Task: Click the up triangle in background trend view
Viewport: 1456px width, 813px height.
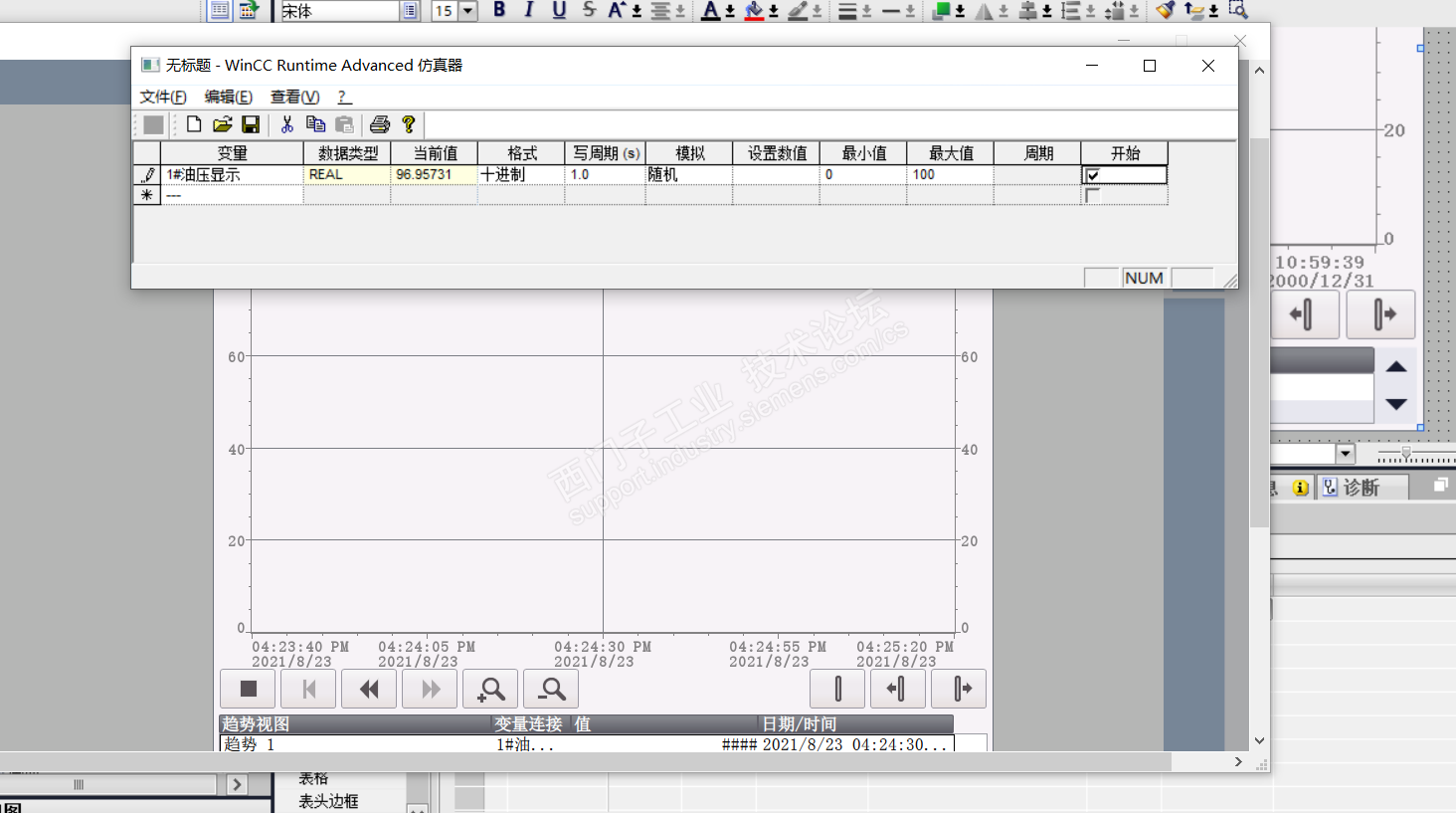Action: [x=1396, y=366]
